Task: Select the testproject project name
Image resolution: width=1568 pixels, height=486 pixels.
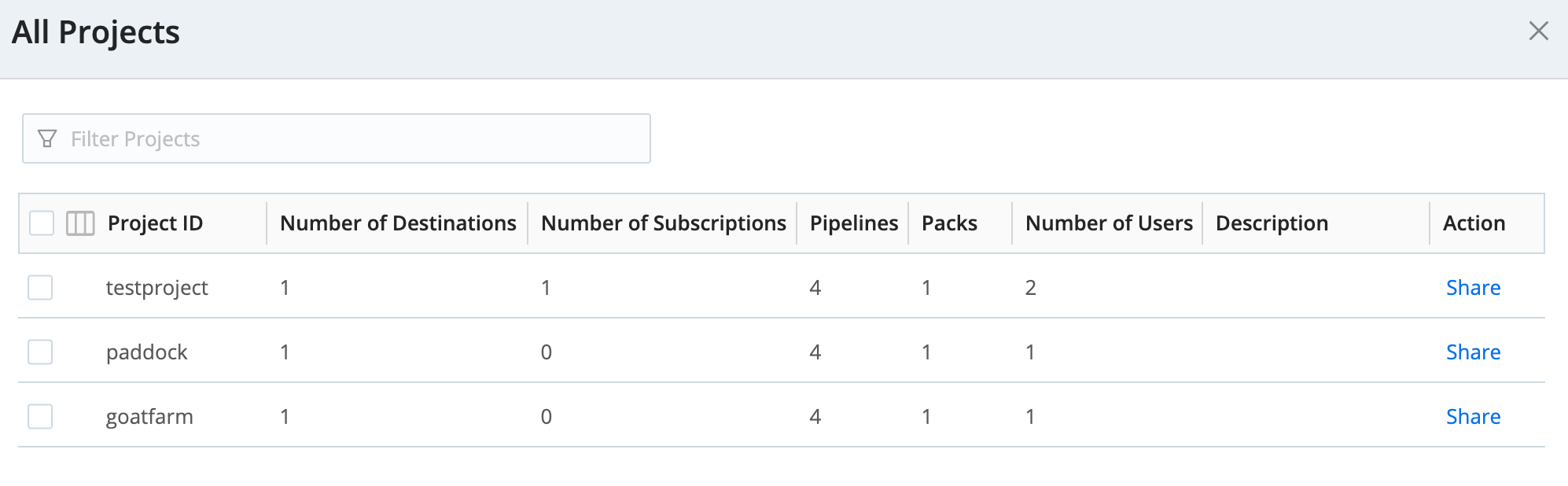Action: coord(156,287)
